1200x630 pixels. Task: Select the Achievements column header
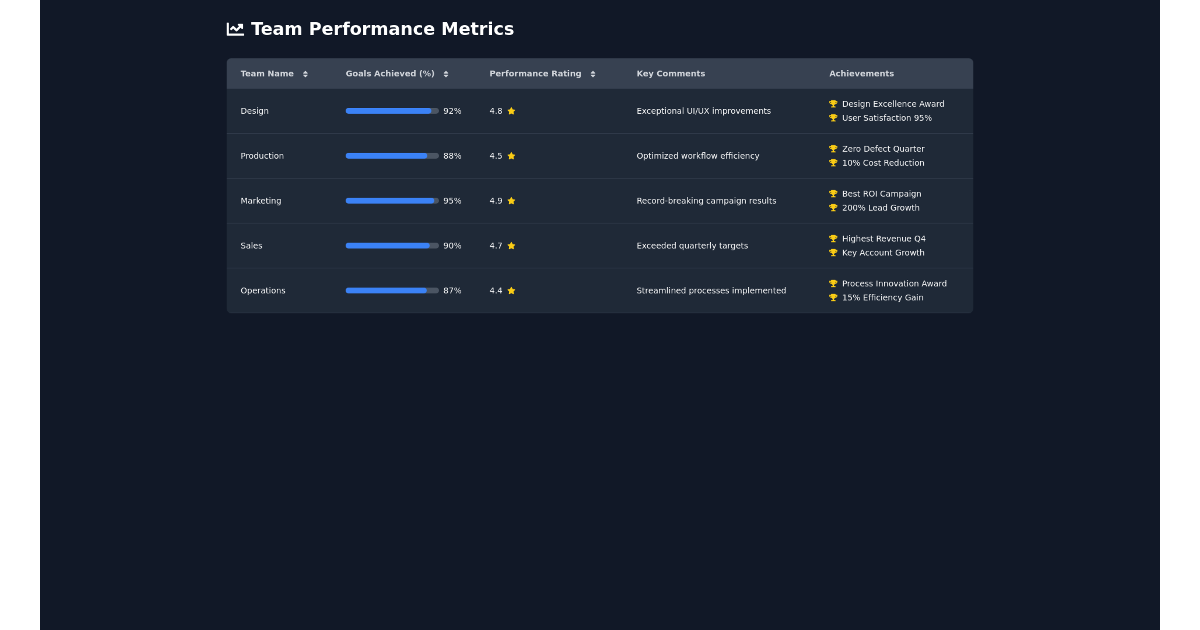click(861, 73)
